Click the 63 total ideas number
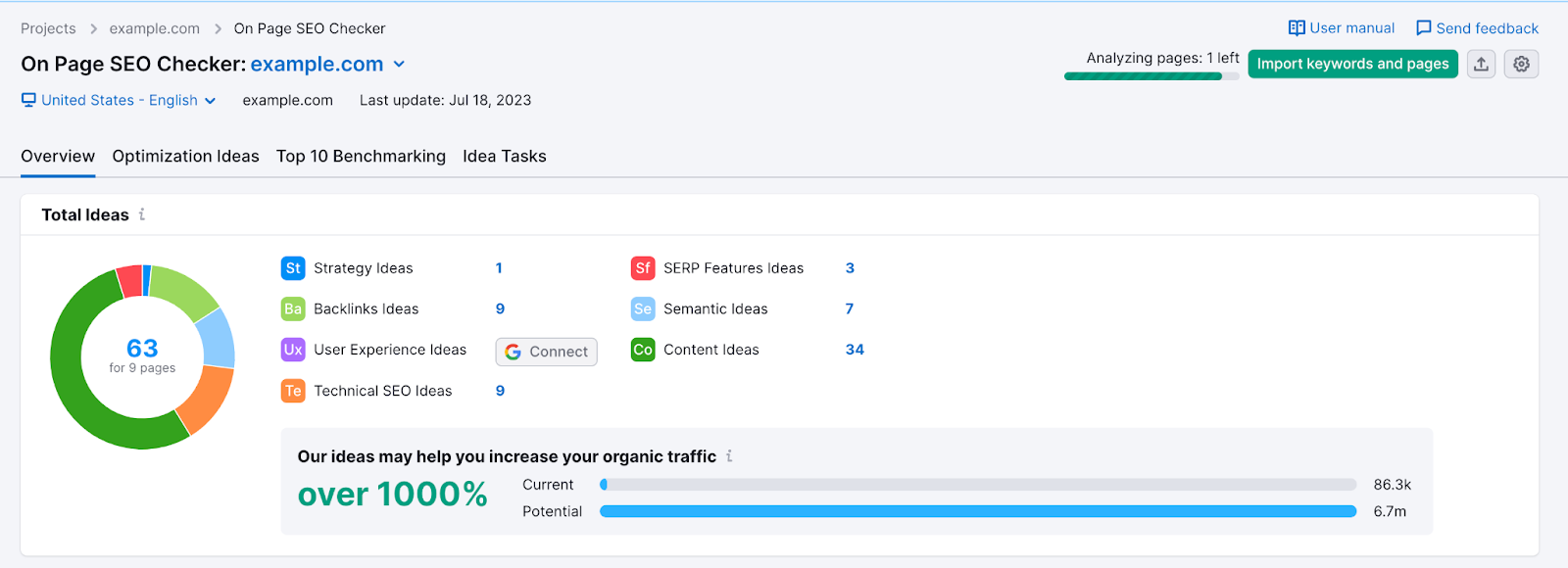Image resolution: width=1568 pixels, height=568 pixels. (x=142, y=349)
